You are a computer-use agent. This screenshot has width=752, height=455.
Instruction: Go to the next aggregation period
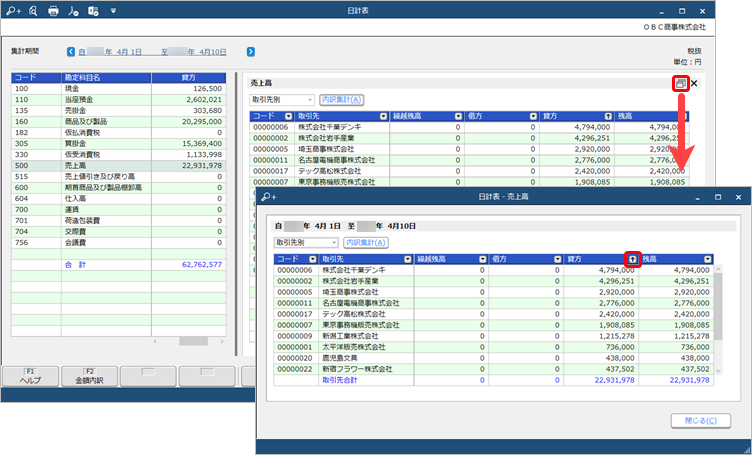tap(250, 52)
